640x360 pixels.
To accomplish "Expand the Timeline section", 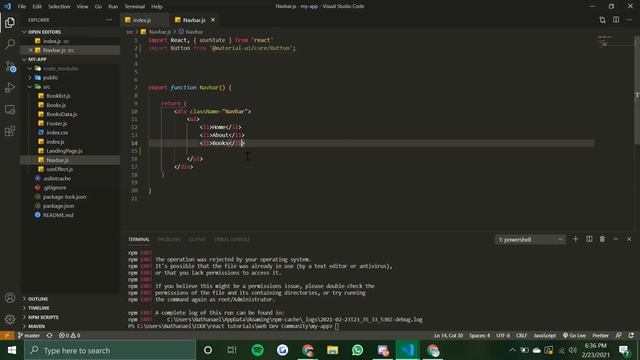I will (39, 308).
